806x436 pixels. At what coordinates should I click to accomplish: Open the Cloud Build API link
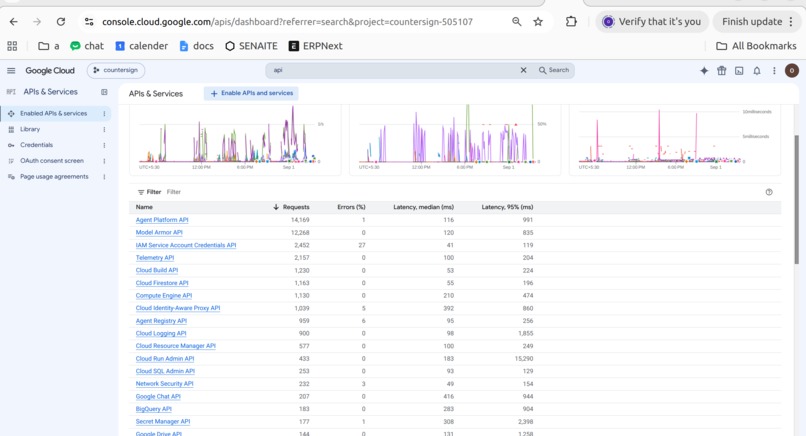pos(157,270)
